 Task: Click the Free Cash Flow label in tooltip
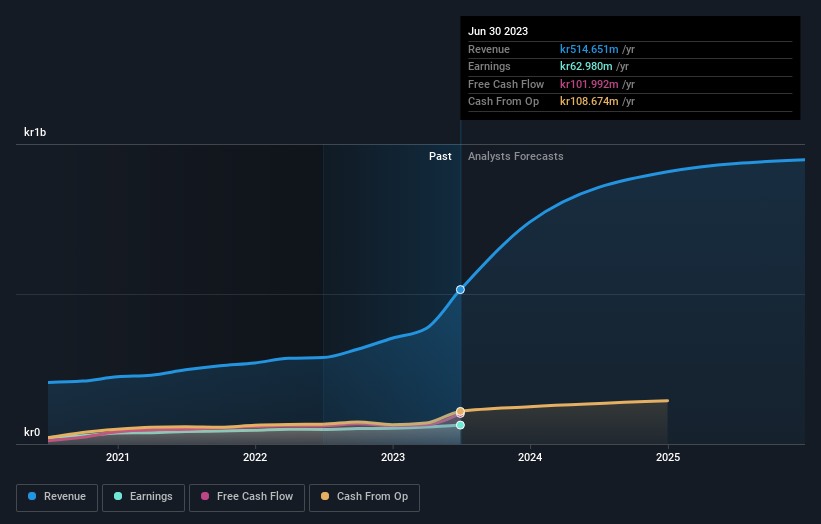[506, 84]
